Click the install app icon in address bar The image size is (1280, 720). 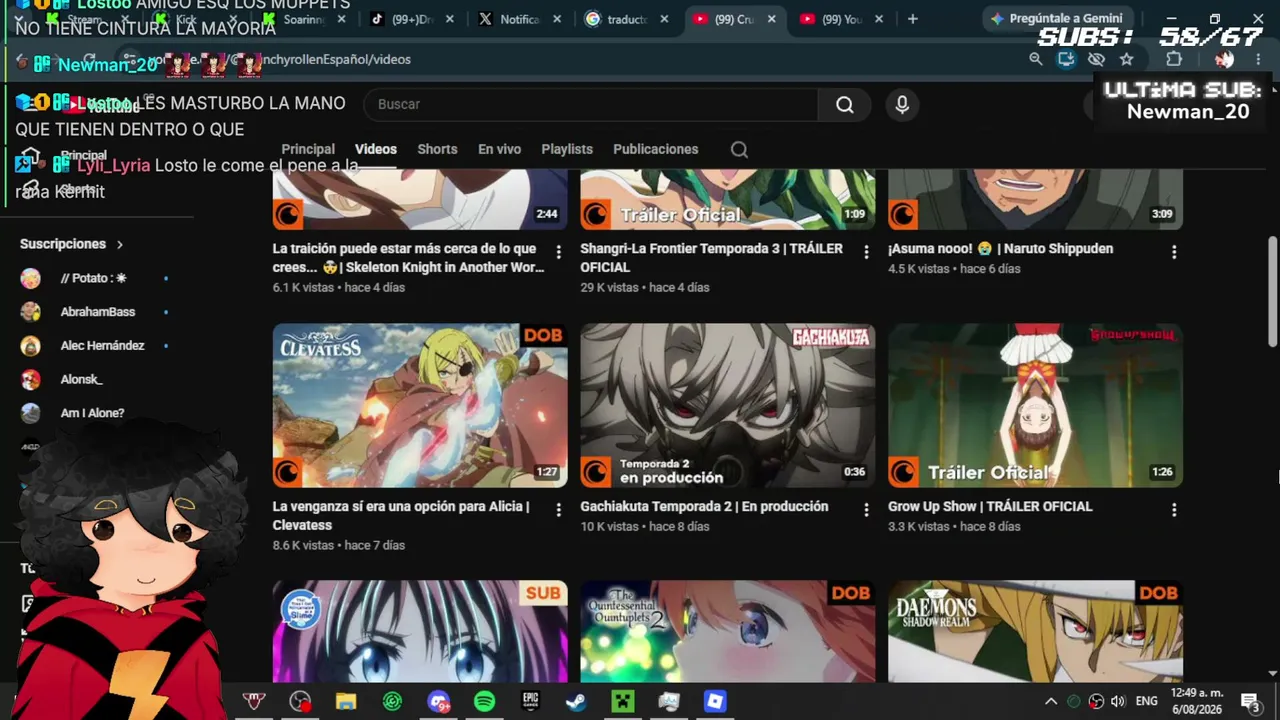pyautogui.click(x=1066, y=59)
